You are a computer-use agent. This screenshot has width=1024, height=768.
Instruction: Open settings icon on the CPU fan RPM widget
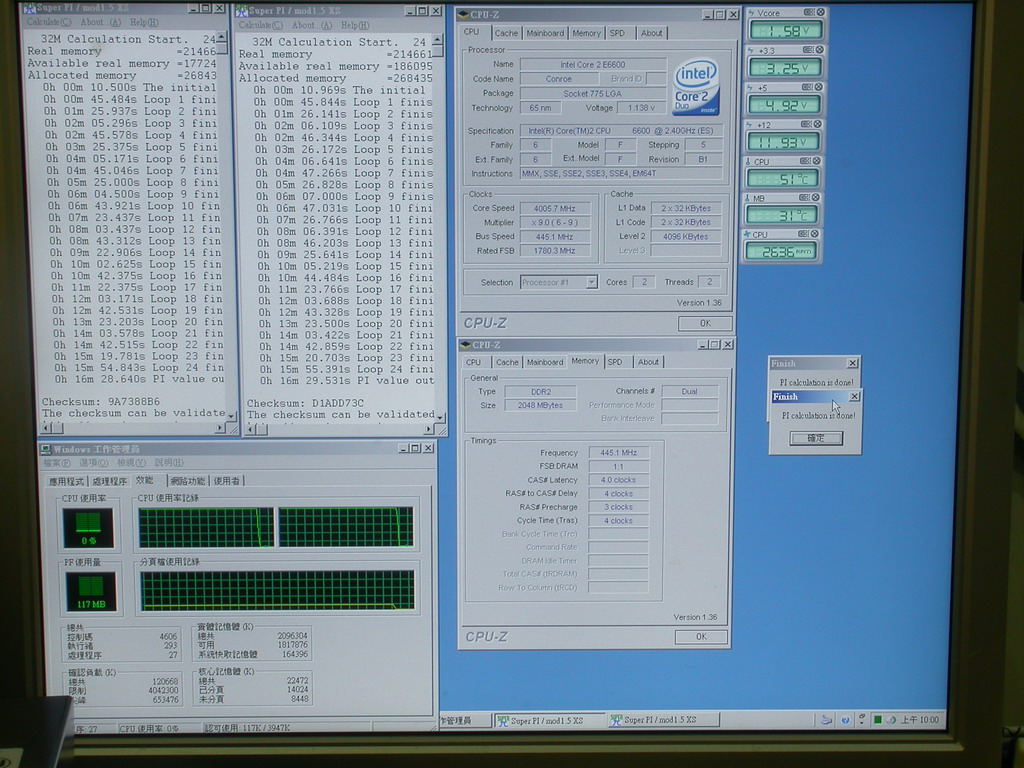[x=804, y=234]
